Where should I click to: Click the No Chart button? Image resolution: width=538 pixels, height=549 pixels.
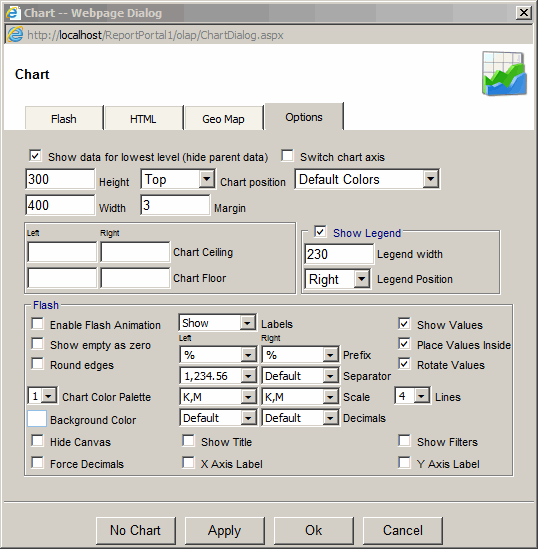click(x=135, y=530)
